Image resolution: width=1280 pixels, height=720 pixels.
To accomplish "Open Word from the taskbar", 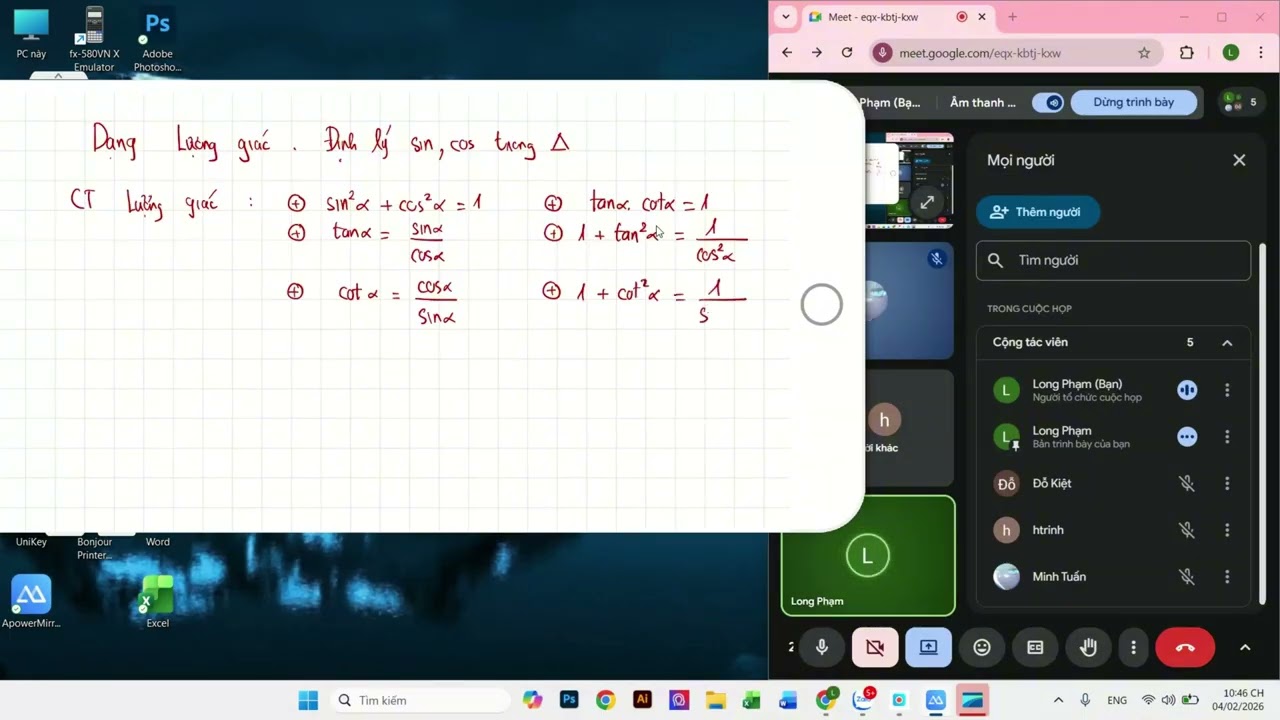I will [788, 700].
